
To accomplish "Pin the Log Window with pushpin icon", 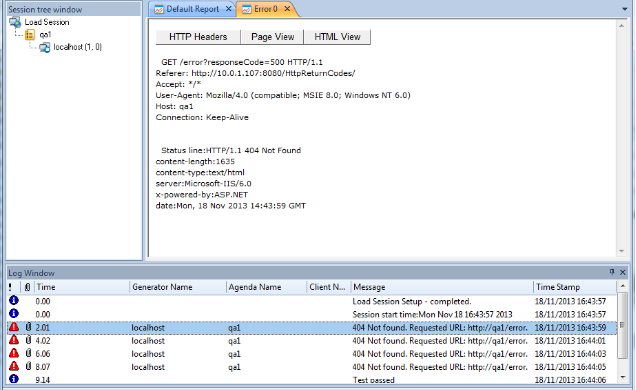I will point(612,272).
